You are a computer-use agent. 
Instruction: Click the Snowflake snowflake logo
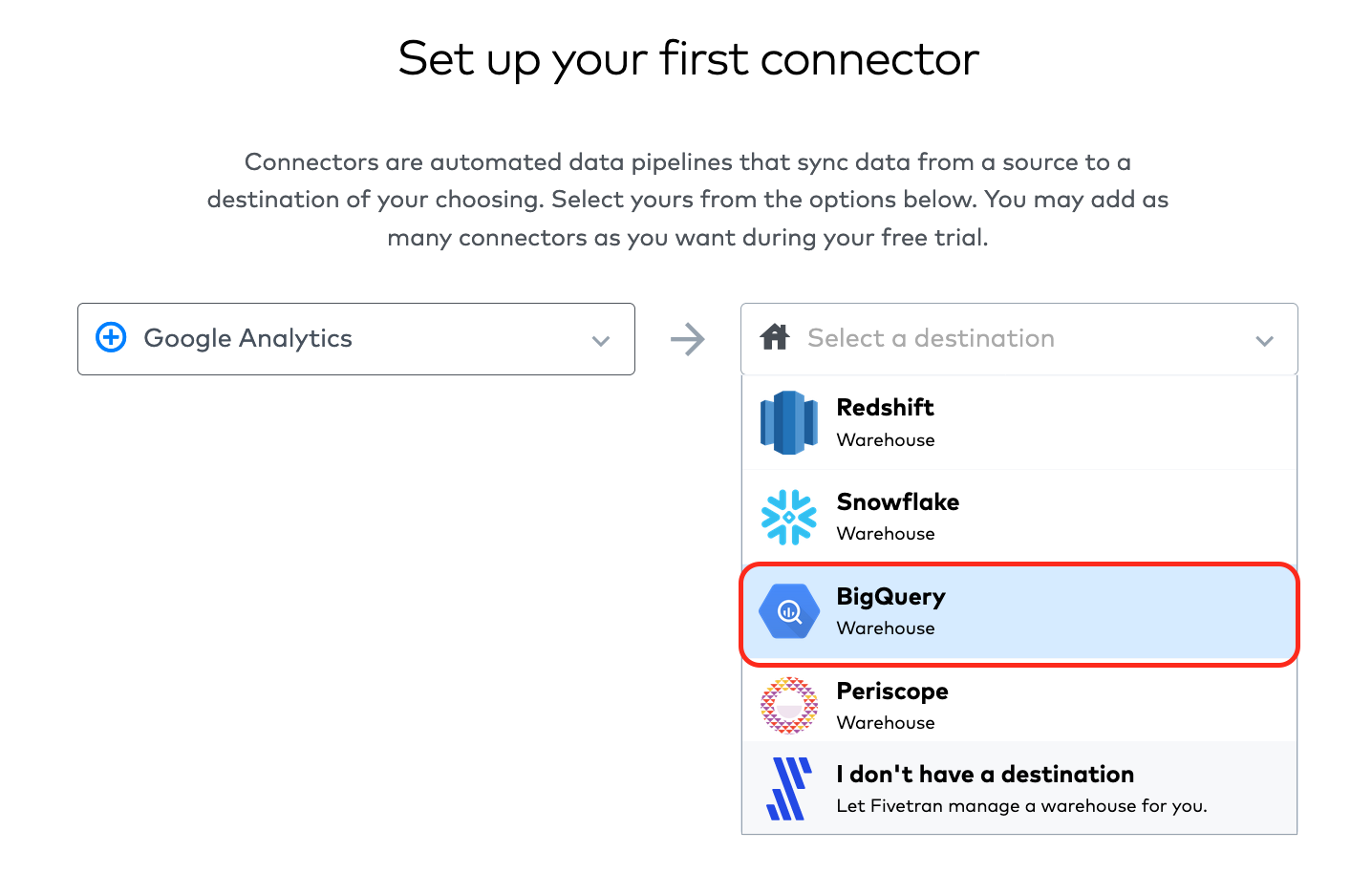click(788, 517)
